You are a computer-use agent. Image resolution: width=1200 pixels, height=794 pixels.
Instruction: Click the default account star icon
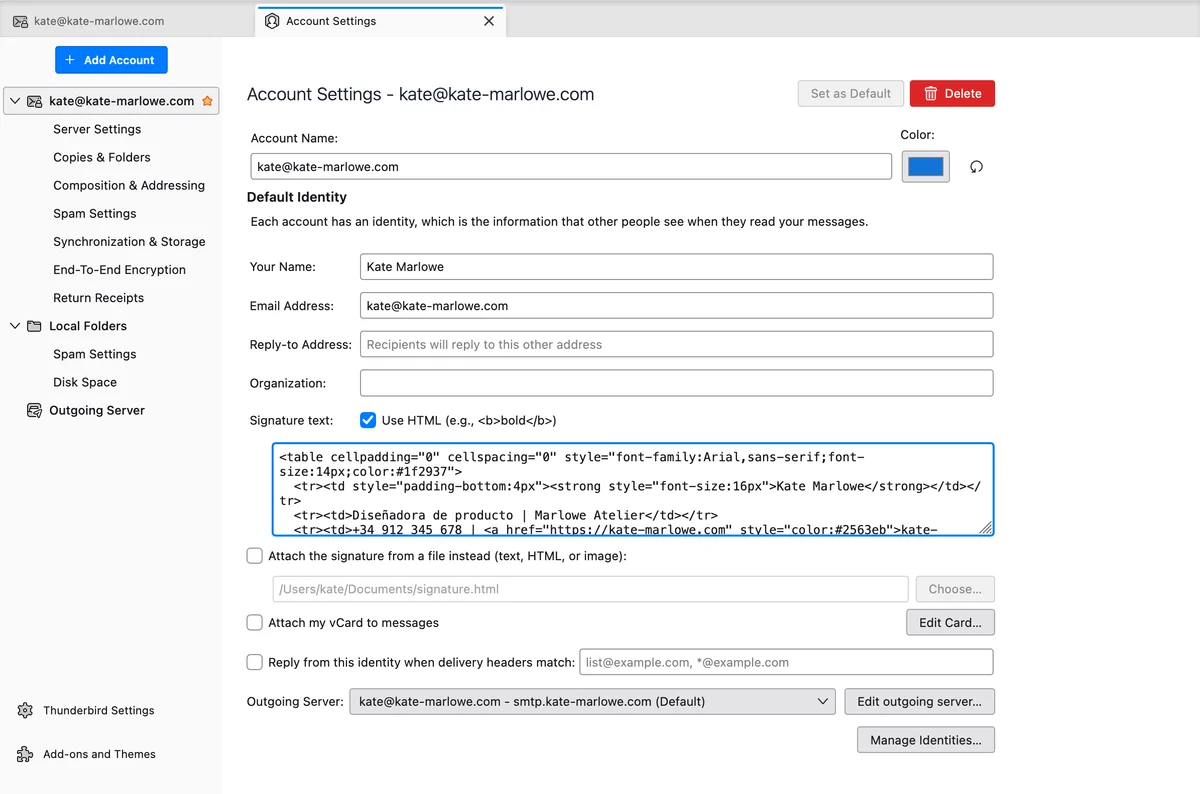click(207, 101)
